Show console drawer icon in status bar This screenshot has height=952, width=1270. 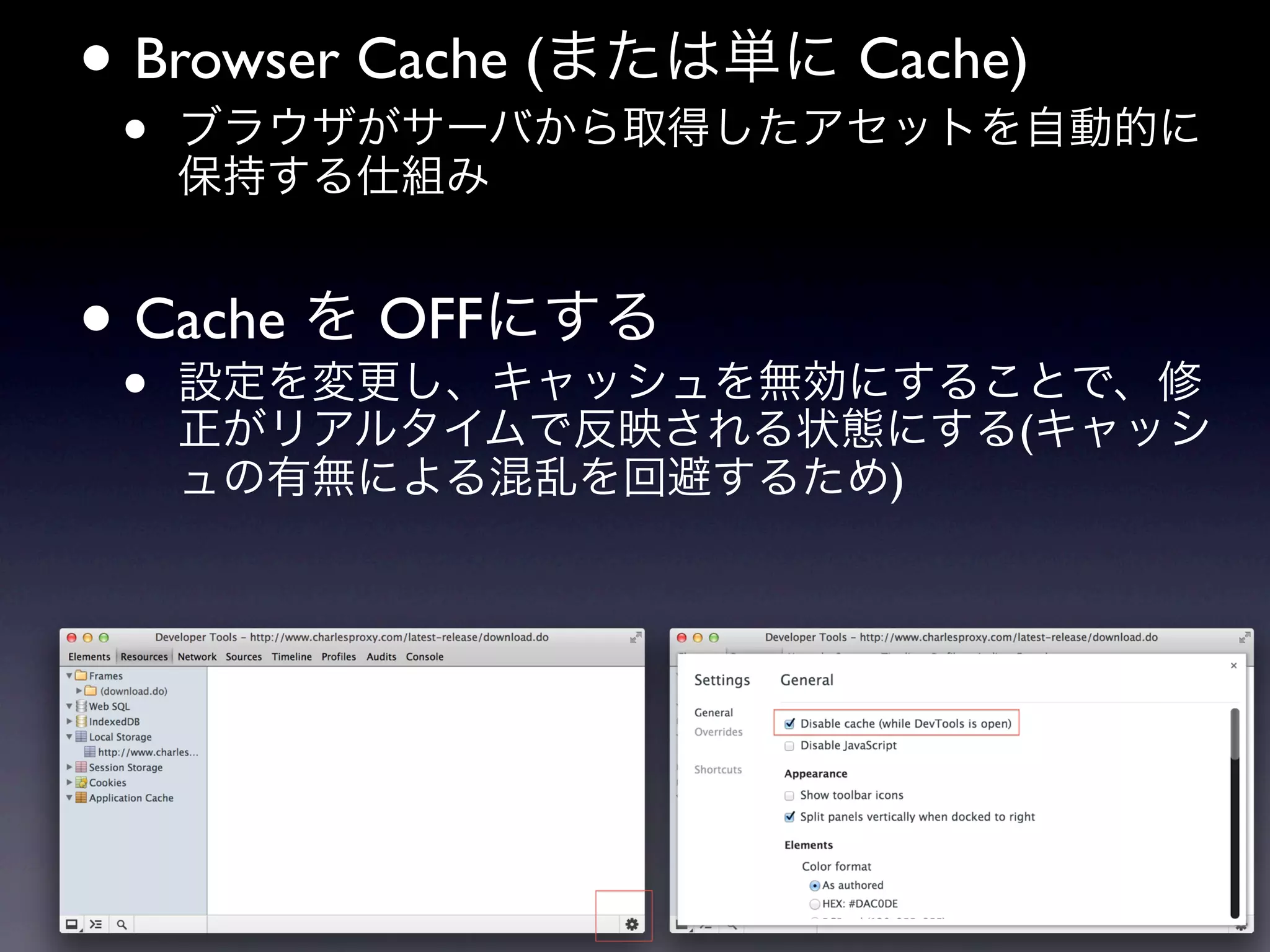(95, 924)
